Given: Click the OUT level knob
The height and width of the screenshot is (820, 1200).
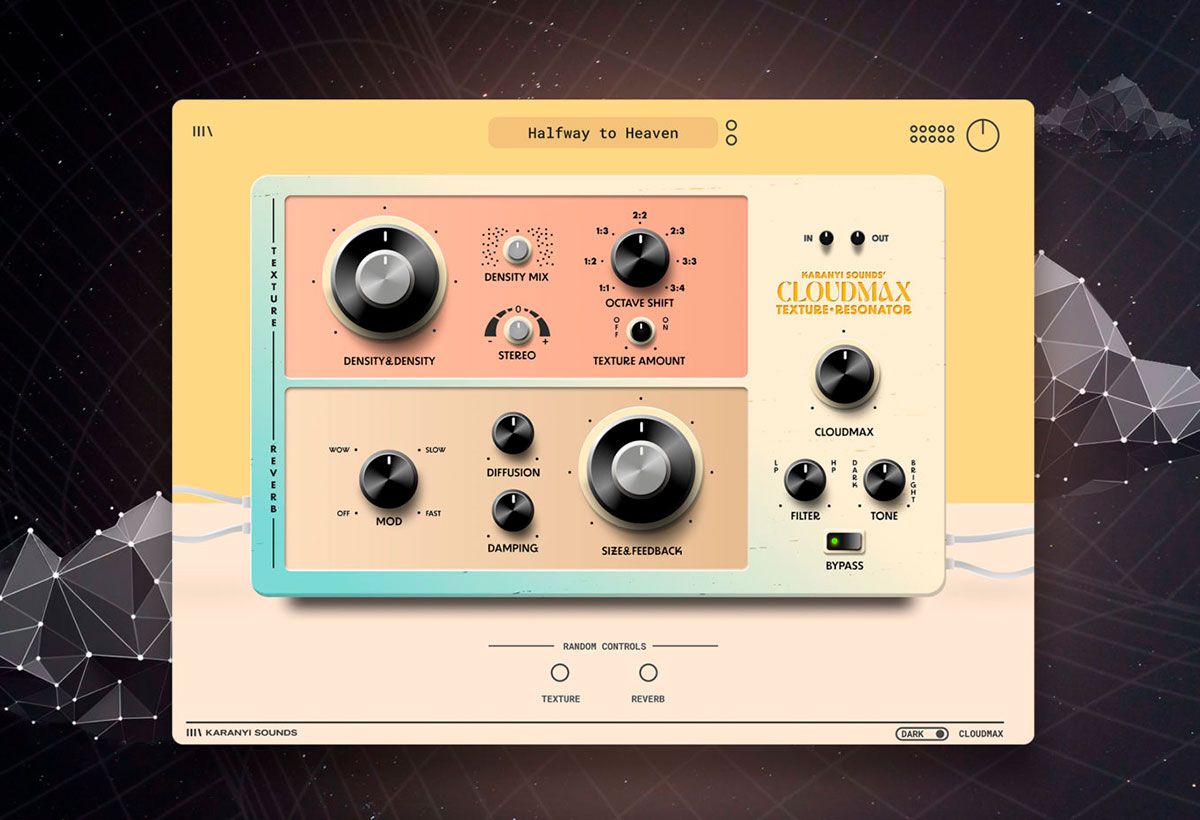Looking at the screenshot, I should (x=857, y=238).
